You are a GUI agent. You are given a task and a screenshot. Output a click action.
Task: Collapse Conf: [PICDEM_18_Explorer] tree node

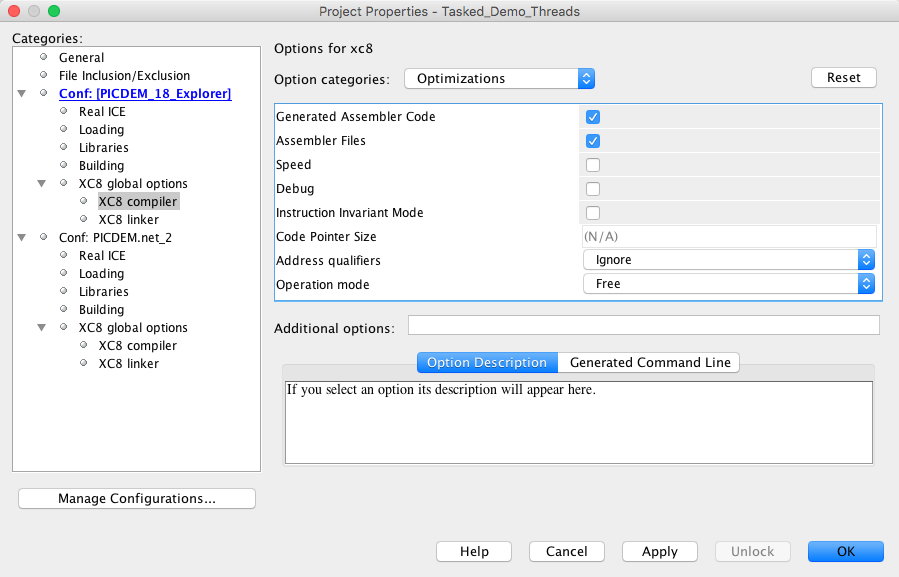point(22,94)
